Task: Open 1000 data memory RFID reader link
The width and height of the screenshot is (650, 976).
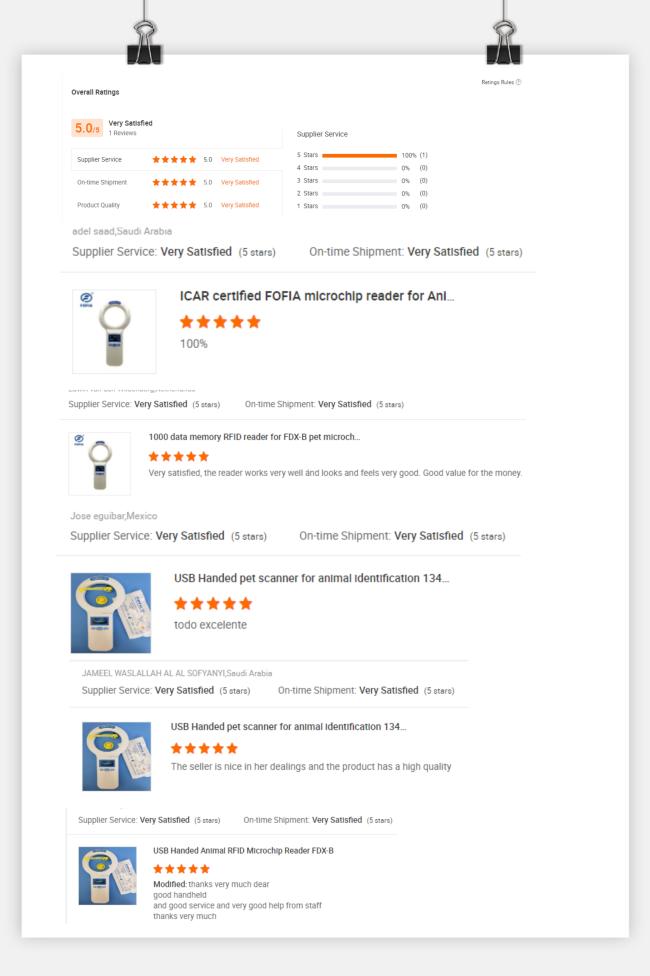Action: (254, 437)
